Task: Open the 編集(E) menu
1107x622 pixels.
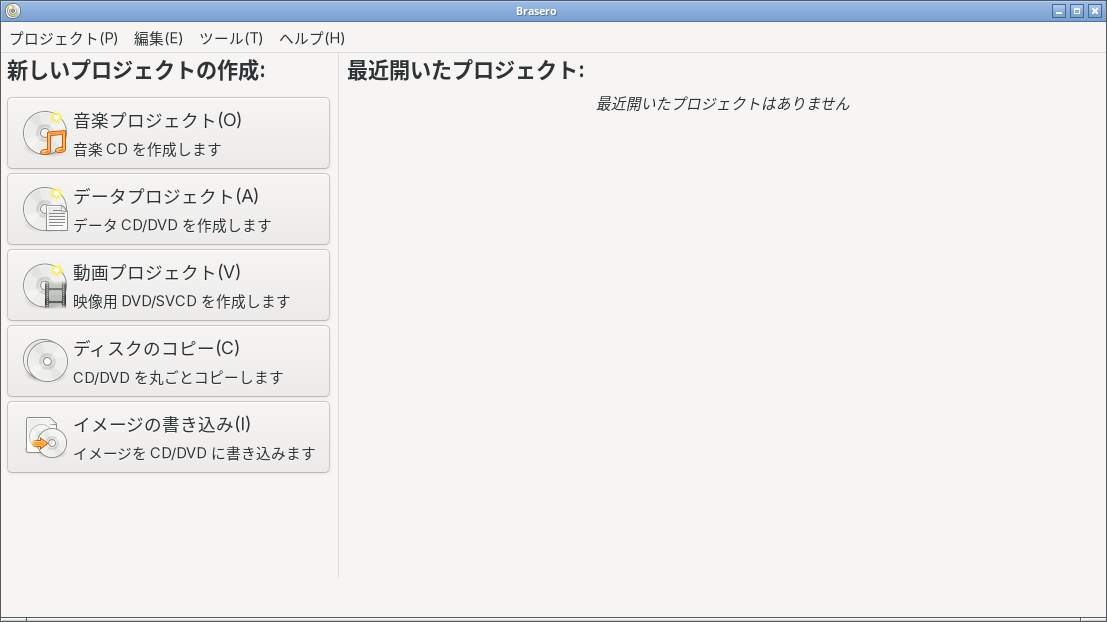Action: pos(158,38)
